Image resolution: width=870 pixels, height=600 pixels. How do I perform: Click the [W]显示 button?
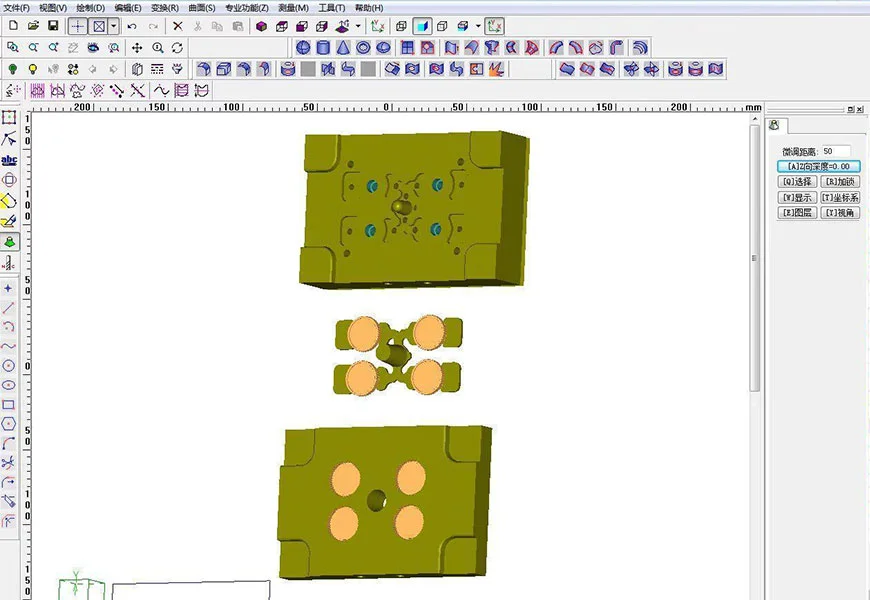click(797, 197)
